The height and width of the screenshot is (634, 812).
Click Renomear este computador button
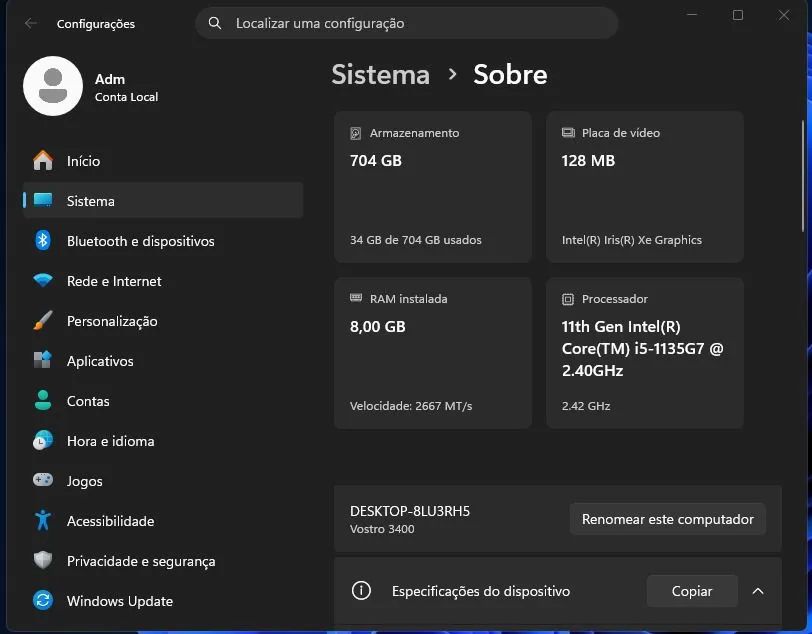(x=668, y=519)
